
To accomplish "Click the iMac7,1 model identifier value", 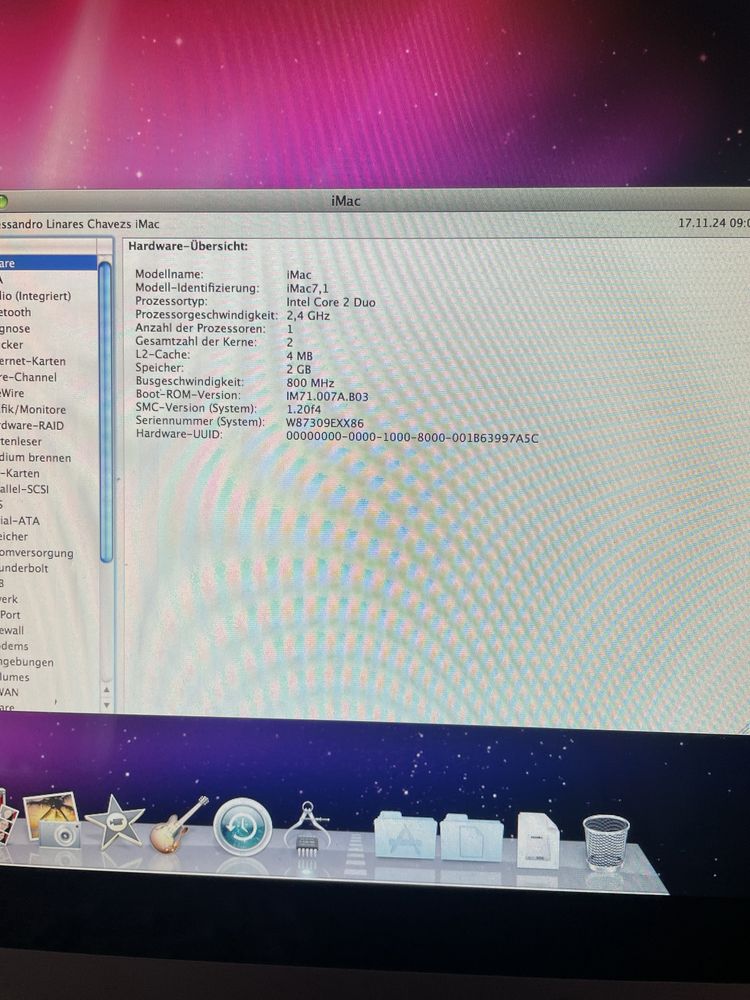I will [307, 288].
